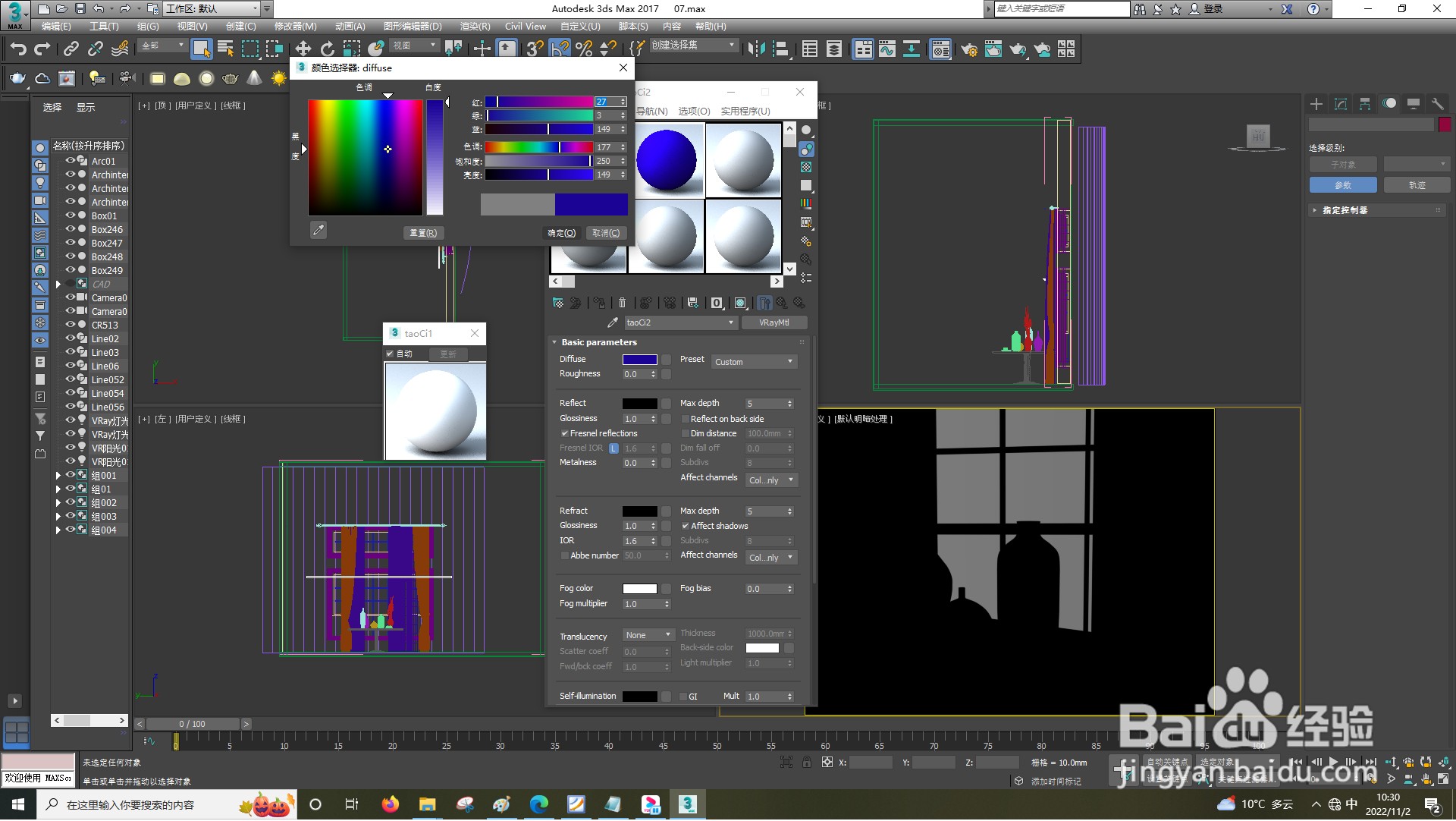Image resolution: width=1456 pixels, height=821 pixels.
Task: Click the Undo arrow in main toolbar
Action: coord(18,49)
